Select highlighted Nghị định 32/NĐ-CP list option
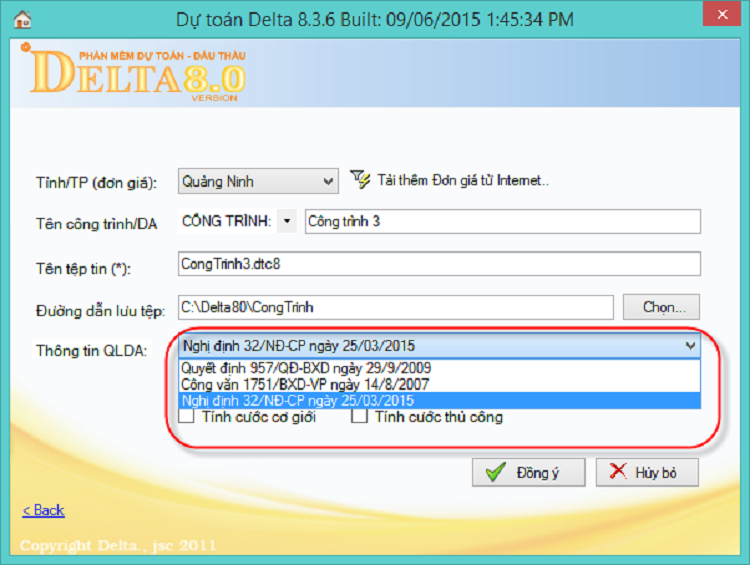This screenshot has height=565, width=750. [x=439, y=400]
